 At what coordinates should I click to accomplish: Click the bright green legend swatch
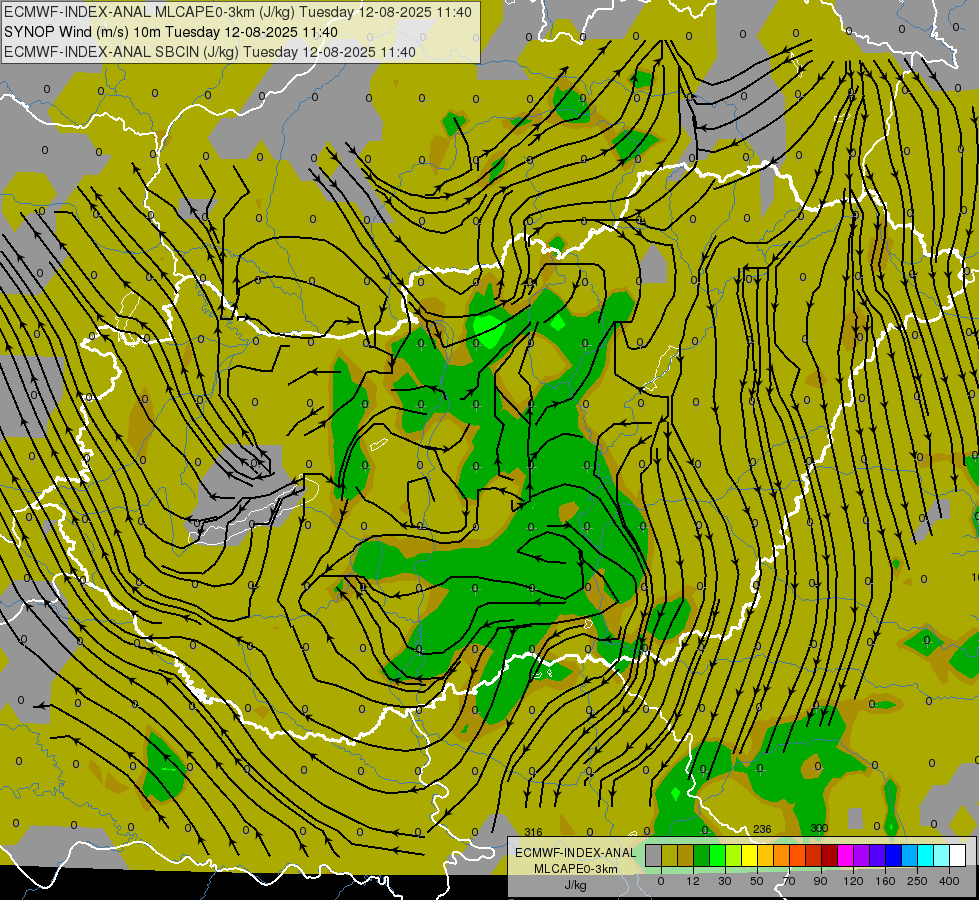pos(717,855)
